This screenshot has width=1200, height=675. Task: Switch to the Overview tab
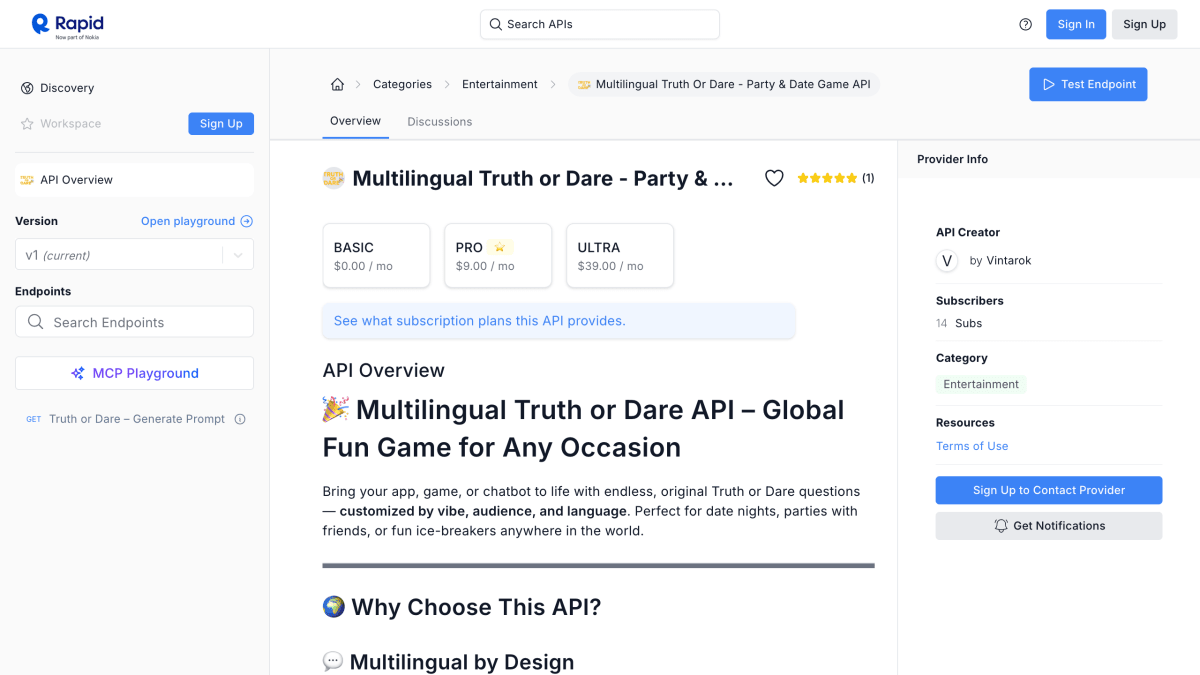(355, 121)
